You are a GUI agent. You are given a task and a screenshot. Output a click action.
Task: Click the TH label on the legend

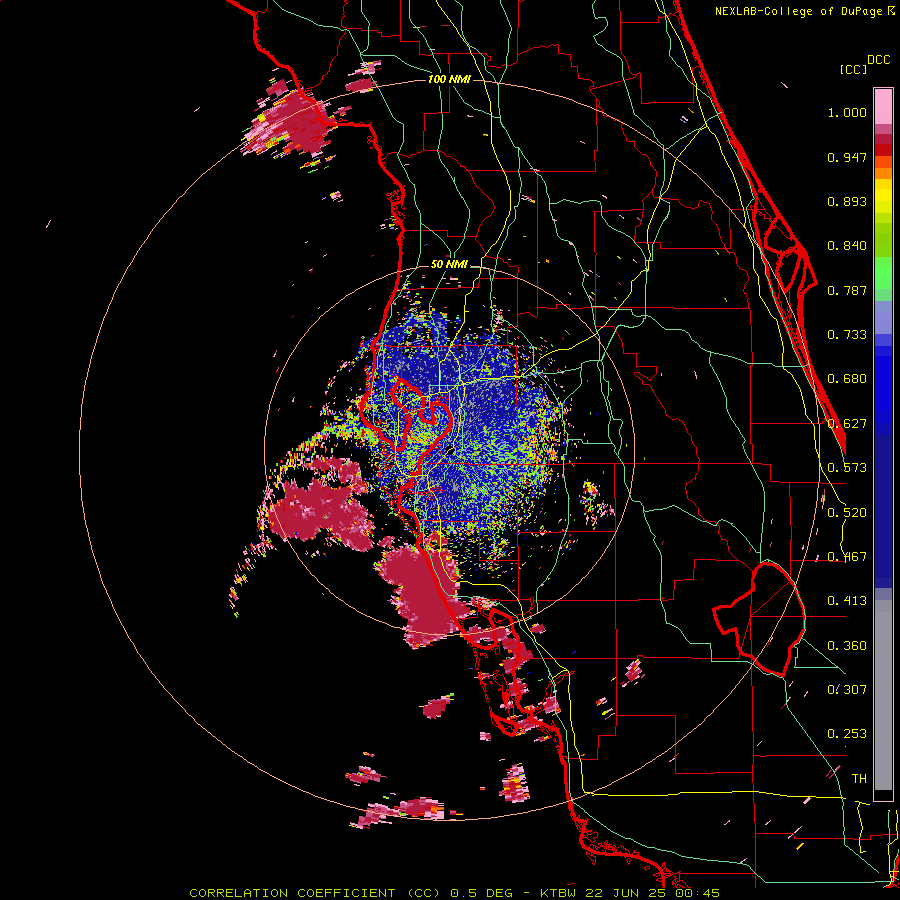859,779
